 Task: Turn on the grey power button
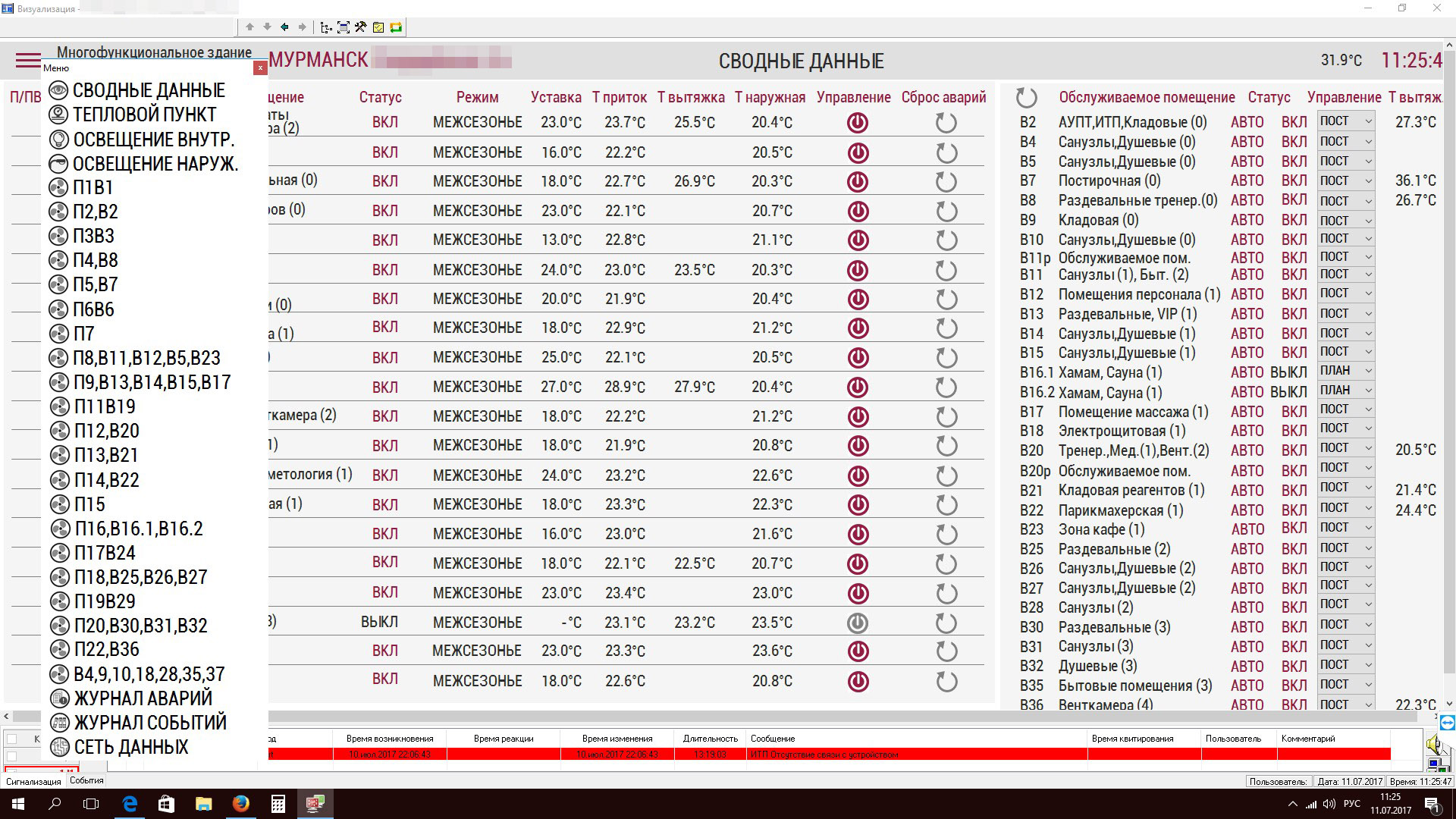click(x=858, y=623)
